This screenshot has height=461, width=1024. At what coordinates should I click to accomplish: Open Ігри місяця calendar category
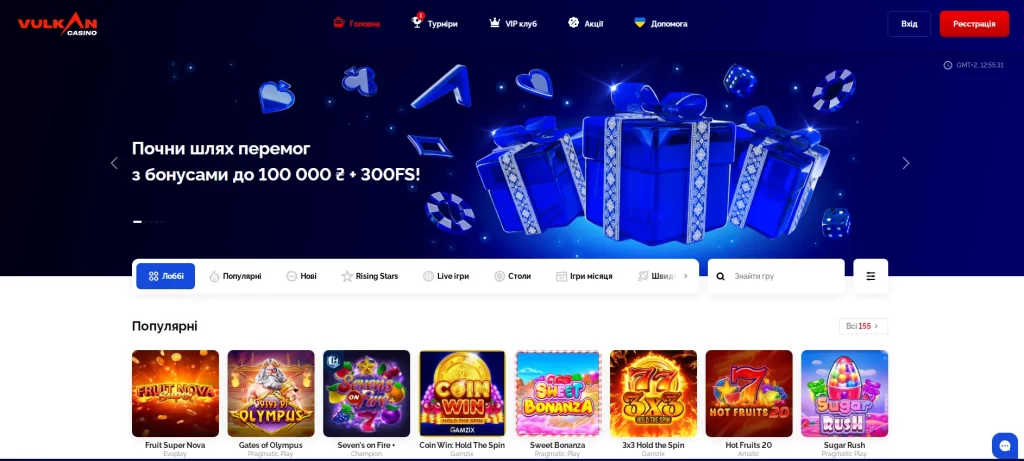tap(584, 276)
